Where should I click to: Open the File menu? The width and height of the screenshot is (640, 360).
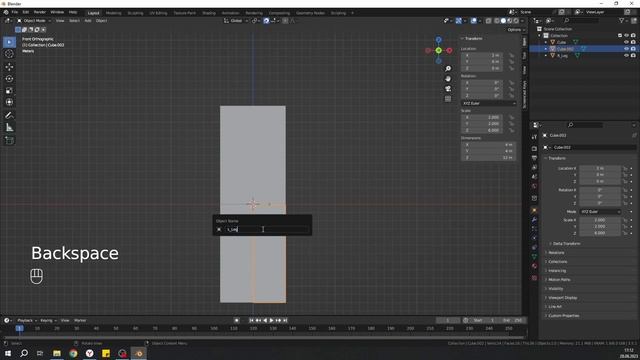click(15, 12)
